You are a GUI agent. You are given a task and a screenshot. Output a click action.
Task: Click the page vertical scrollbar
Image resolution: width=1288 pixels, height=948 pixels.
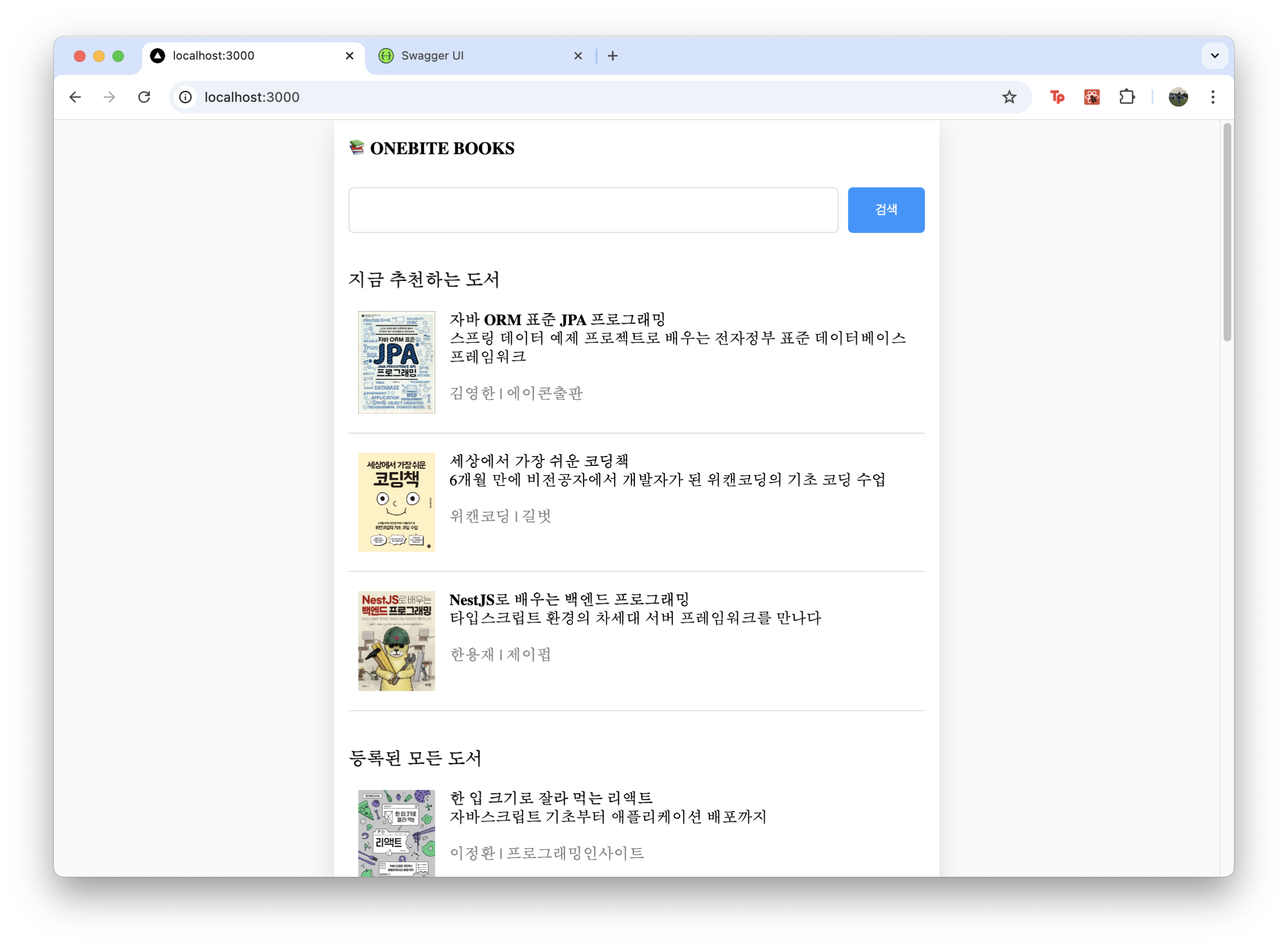coord(1226,232)
